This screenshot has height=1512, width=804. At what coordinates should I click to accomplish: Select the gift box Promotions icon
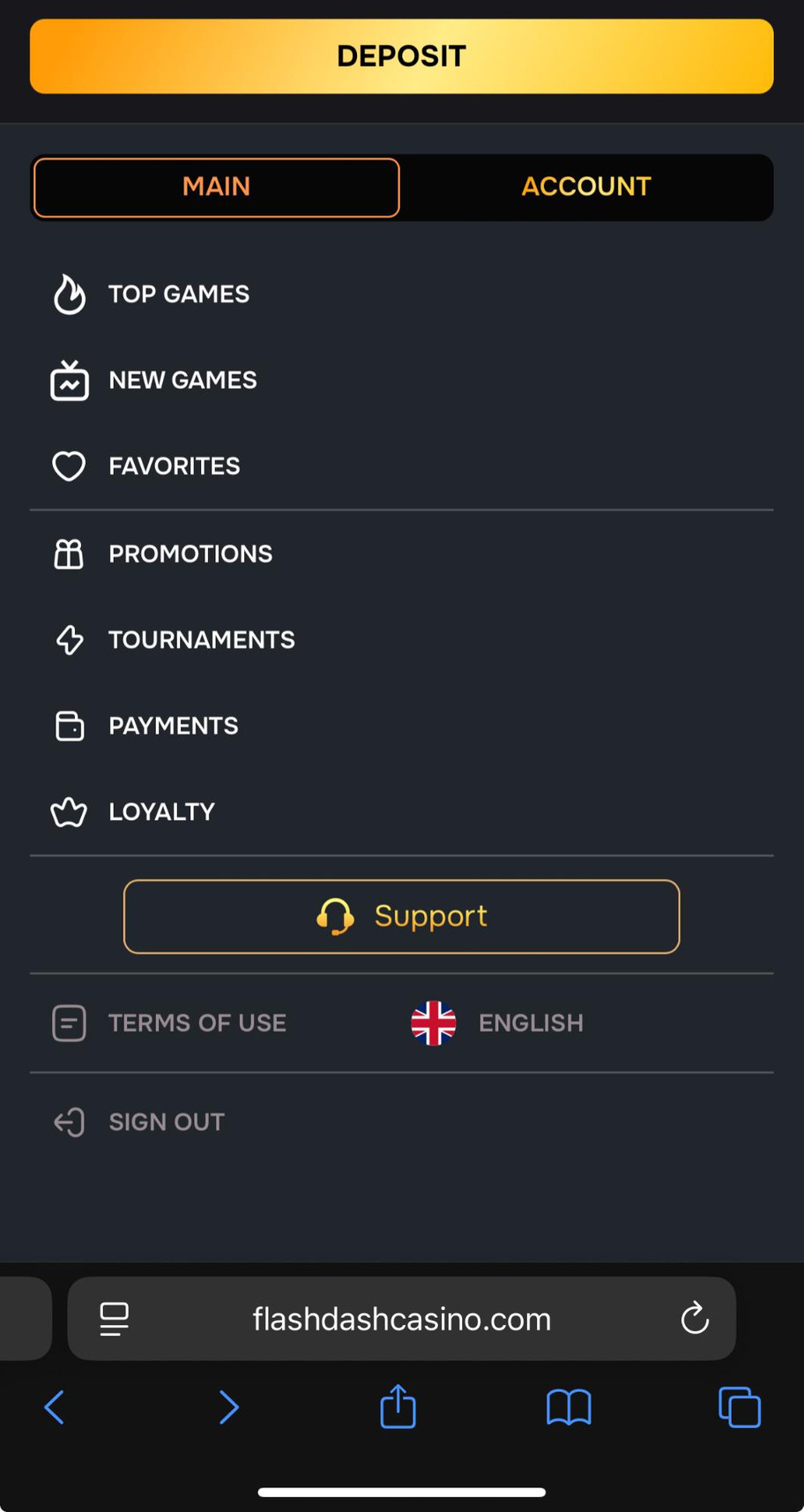(x=69, y=554)
